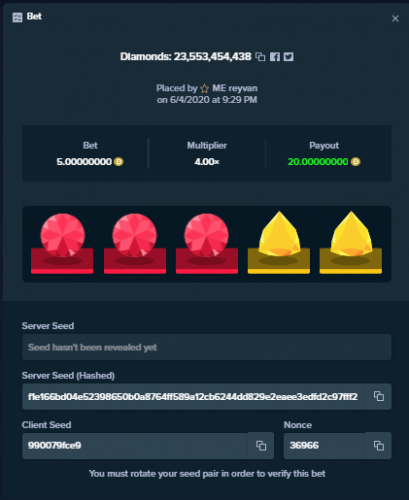Screen dimensions: 409x500
Task: Click the Server Seed field
Action: 207,347
